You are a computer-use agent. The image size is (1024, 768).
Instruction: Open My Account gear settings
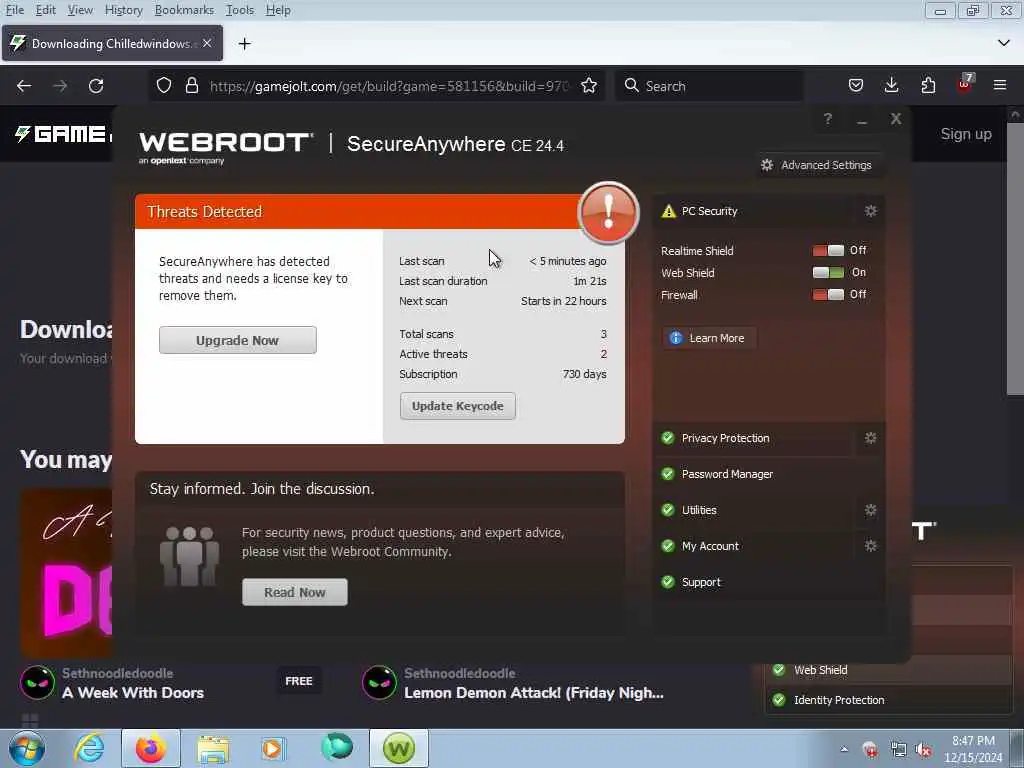[x=871, y=546]
